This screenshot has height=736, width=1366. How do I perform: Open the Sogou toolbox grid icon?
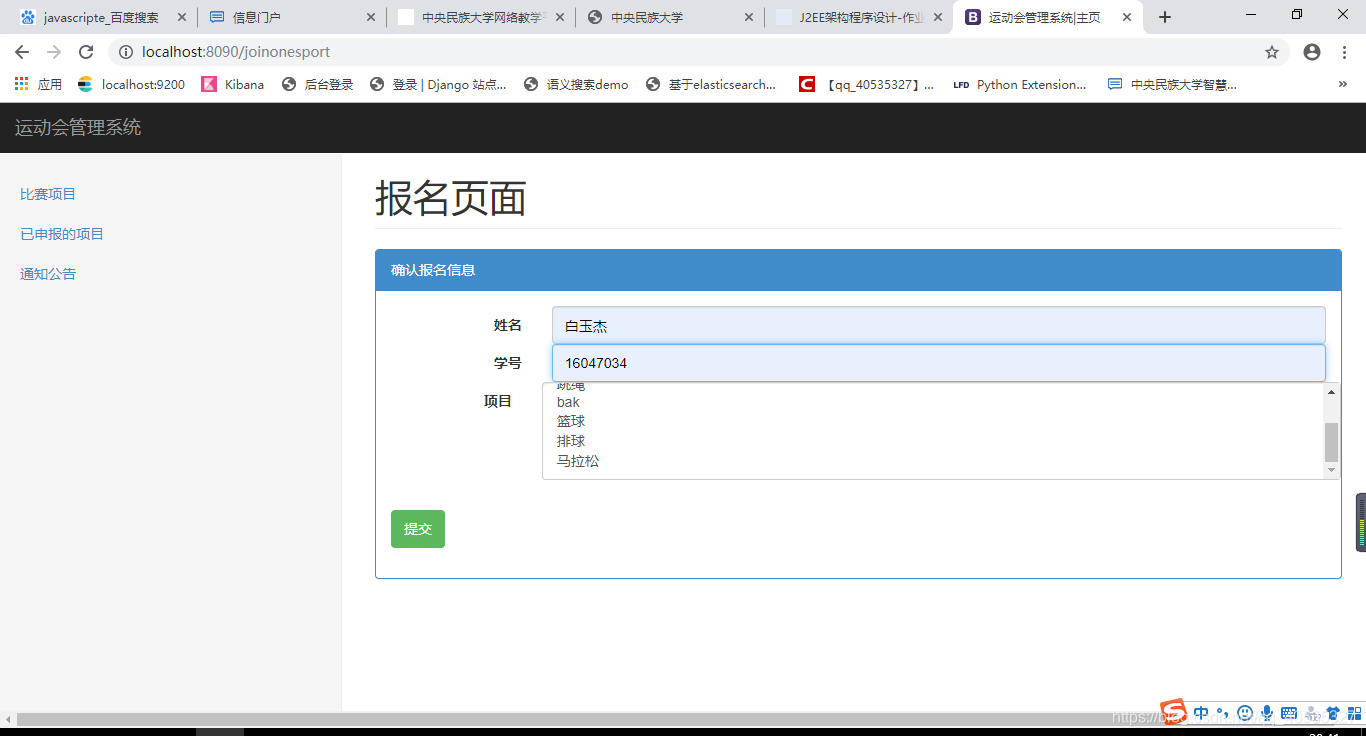click(1354, 713)
